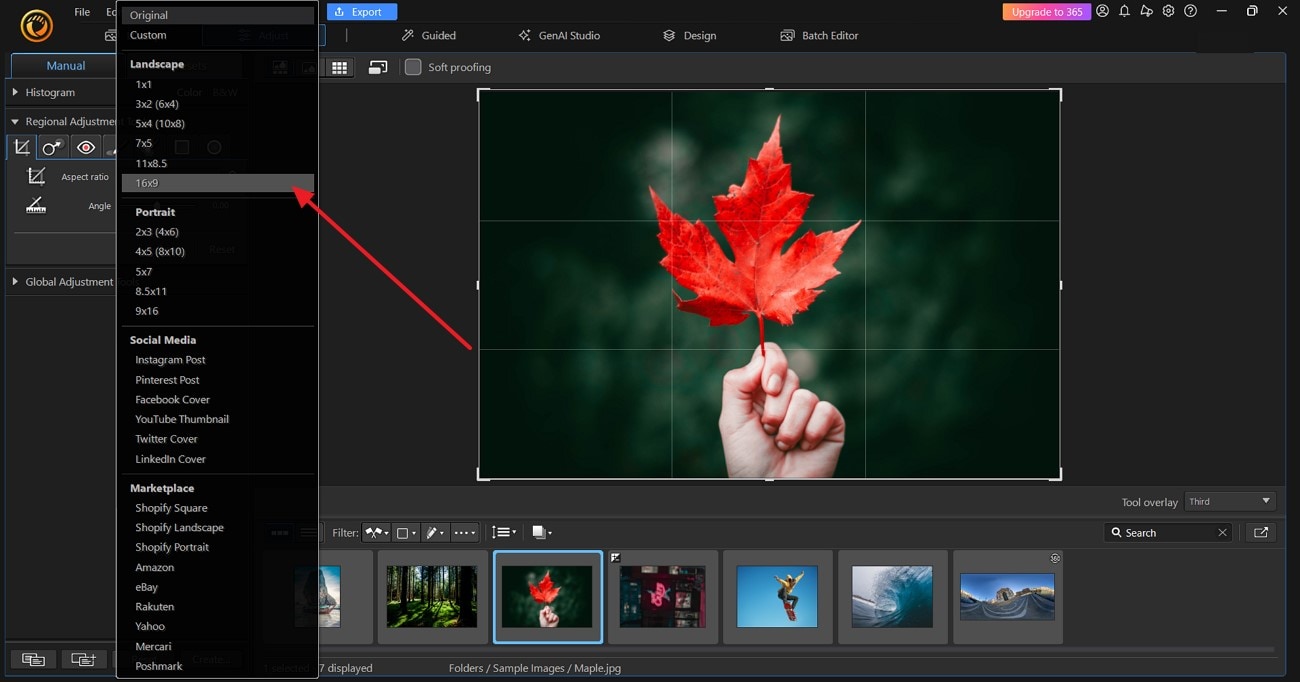
Task: Open the Tool overlay Third dropdown
Action: 1229,501
